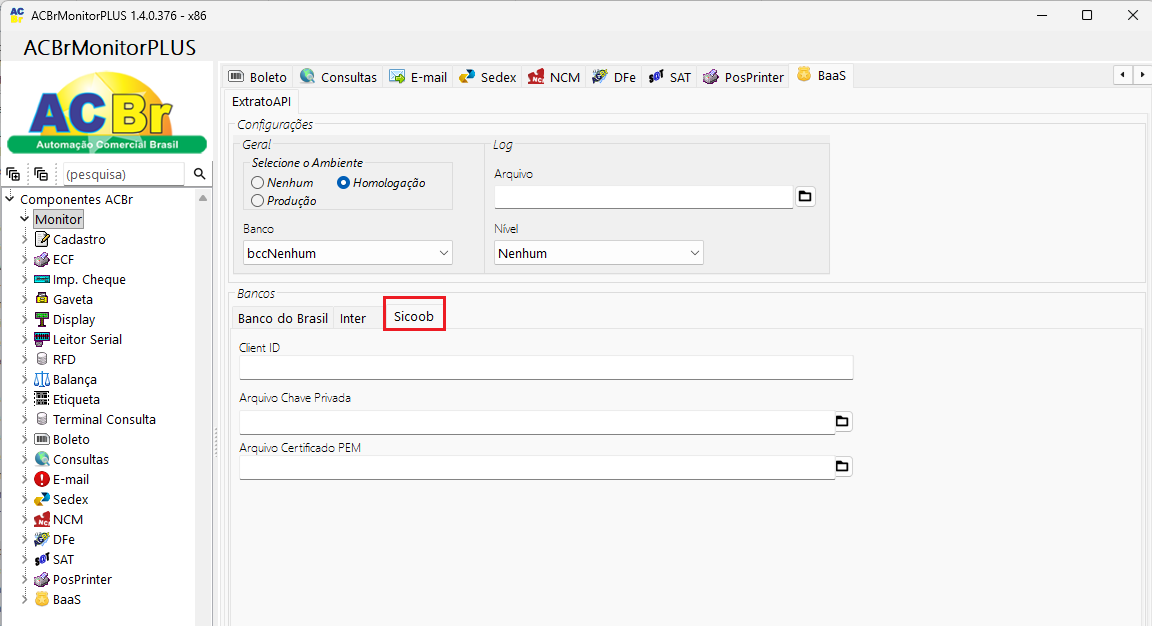Select the Balança scale icon in tree
The image size is (1152, 626).
coord(41,380)
